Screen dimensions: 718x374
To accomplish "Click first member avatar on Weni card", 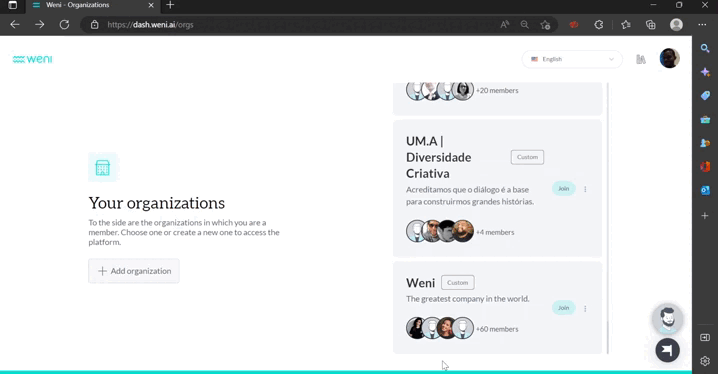I will pos(416,328).
